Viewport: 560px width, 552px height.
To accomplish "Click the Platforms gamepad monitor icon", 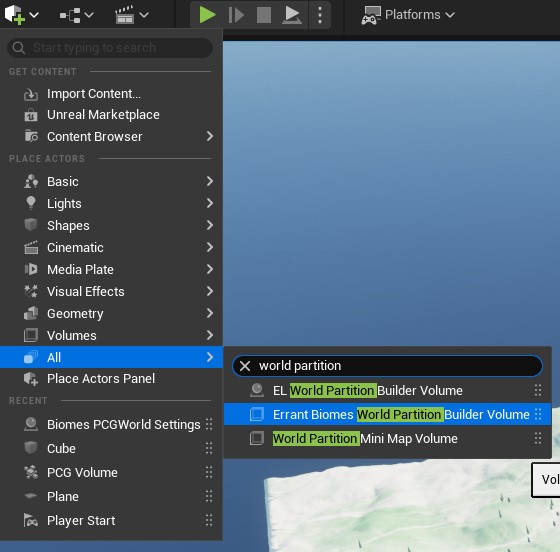I will 371,15.
